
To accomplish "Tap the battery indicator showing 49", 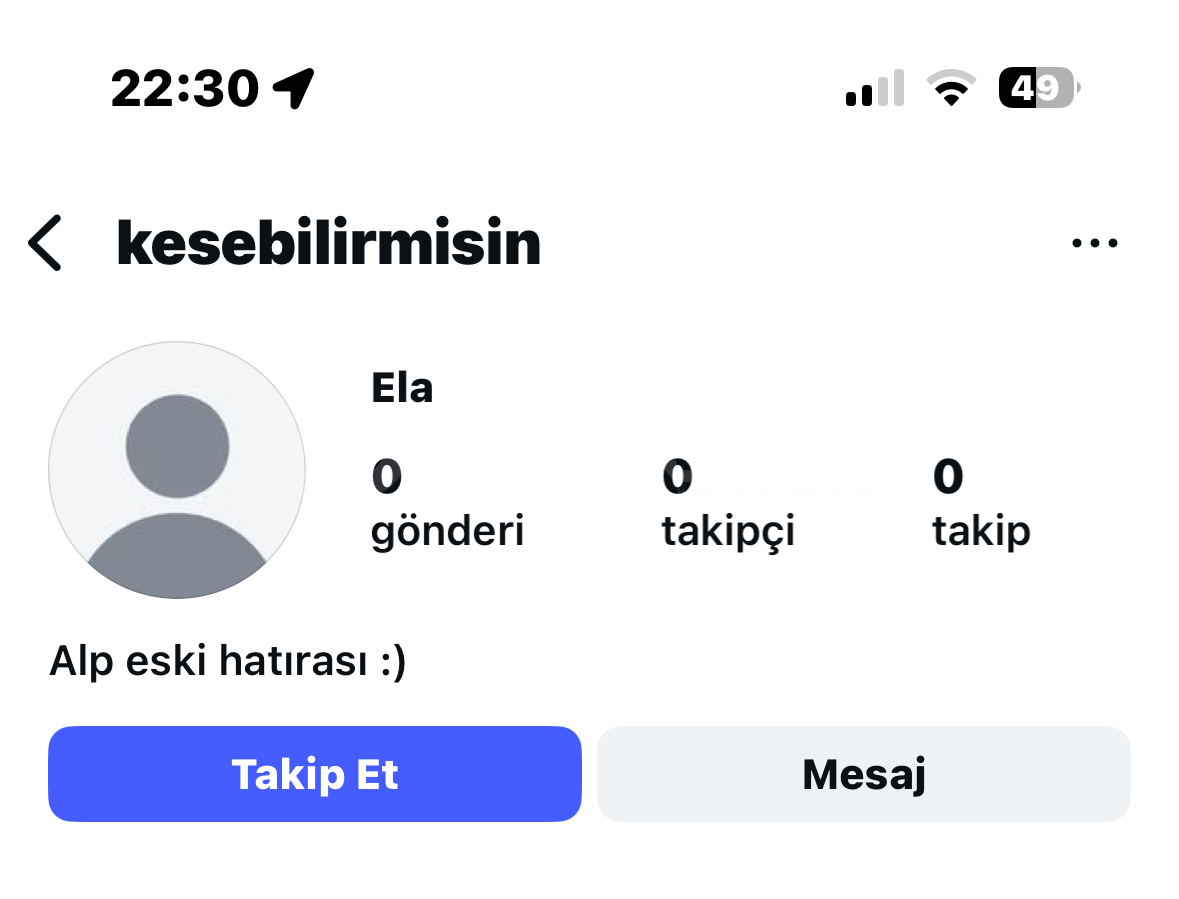I will [x=1037, y=89].
